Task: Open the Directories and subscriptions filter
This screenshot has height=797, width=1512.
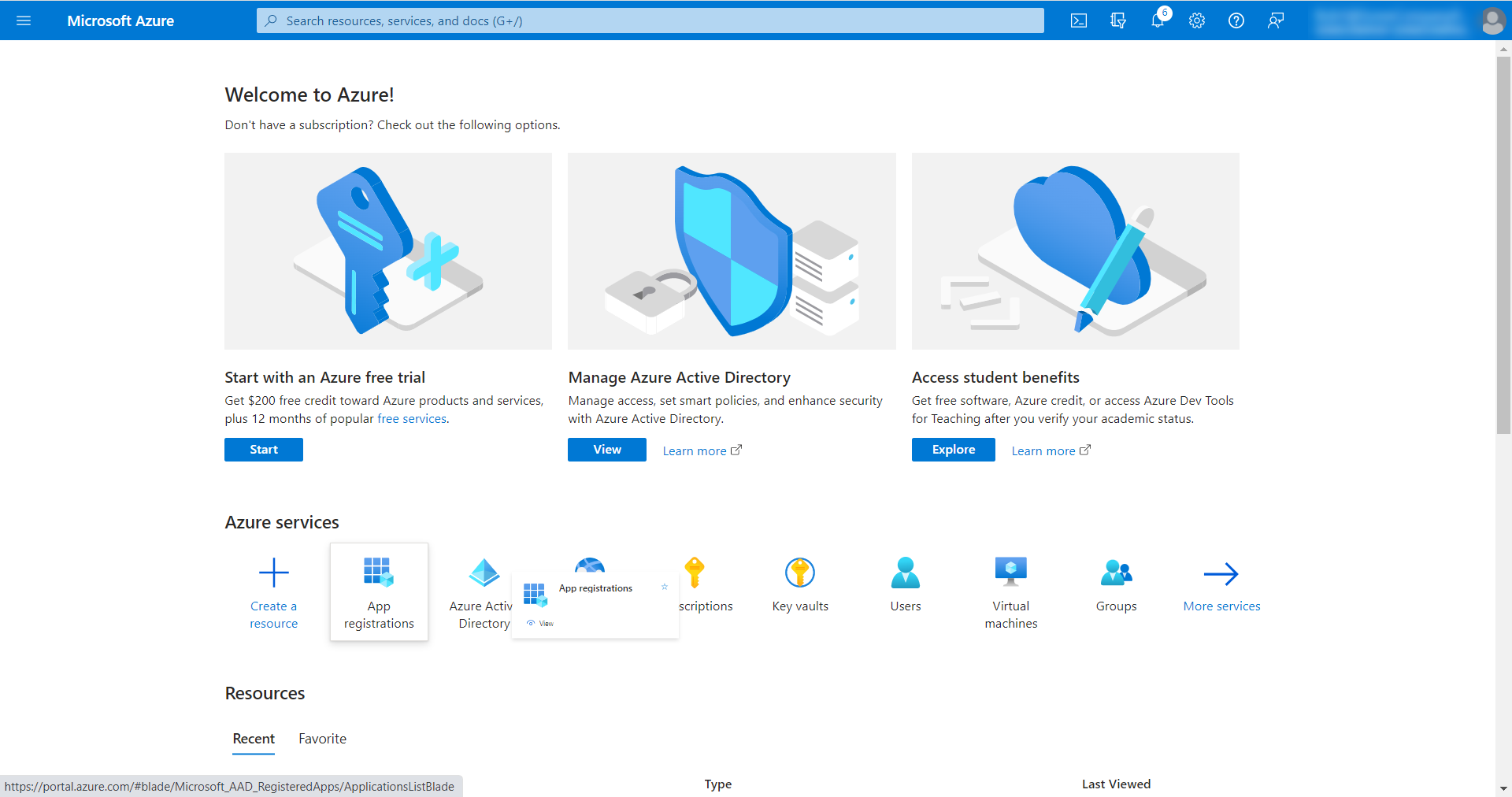Action: coord(1118,20)
